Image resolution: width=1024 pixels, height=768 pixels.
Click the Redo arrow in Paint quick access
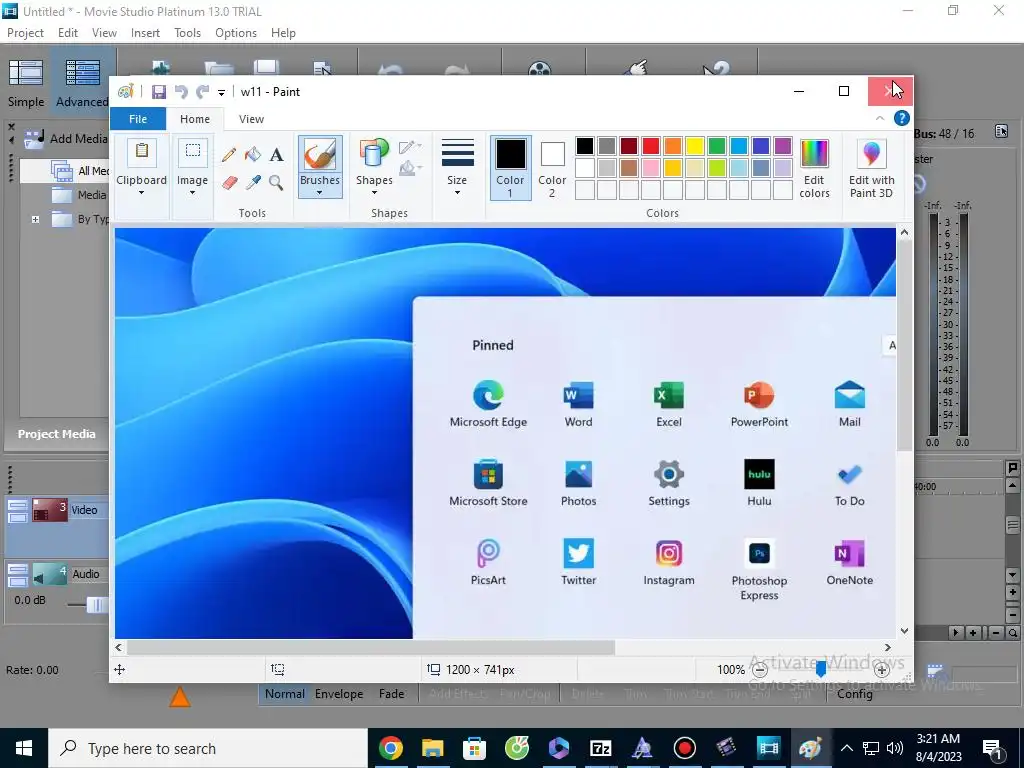pyautogui.click(x=203, y=92)
